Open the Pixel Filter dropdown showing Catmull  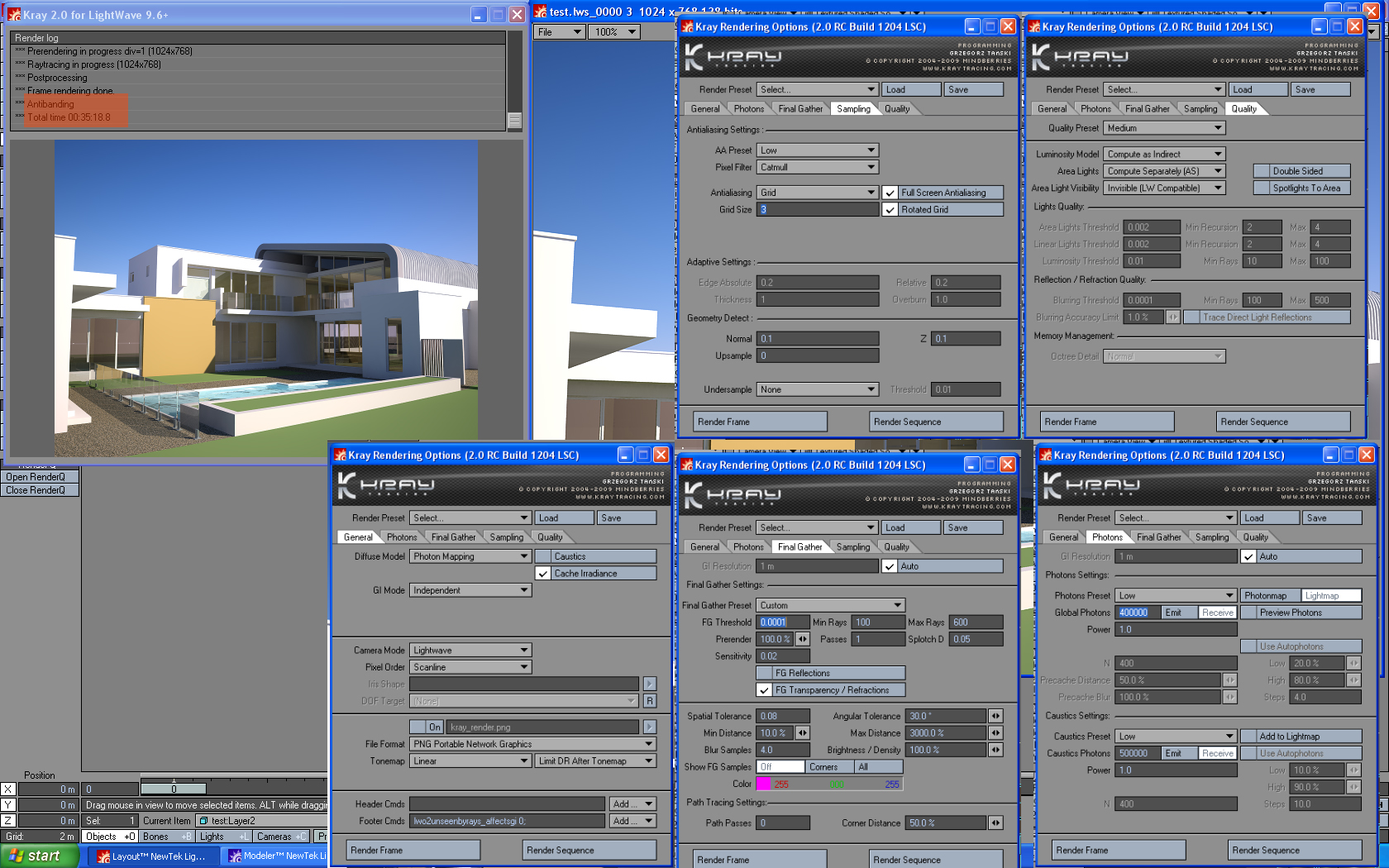pos(817,167)
